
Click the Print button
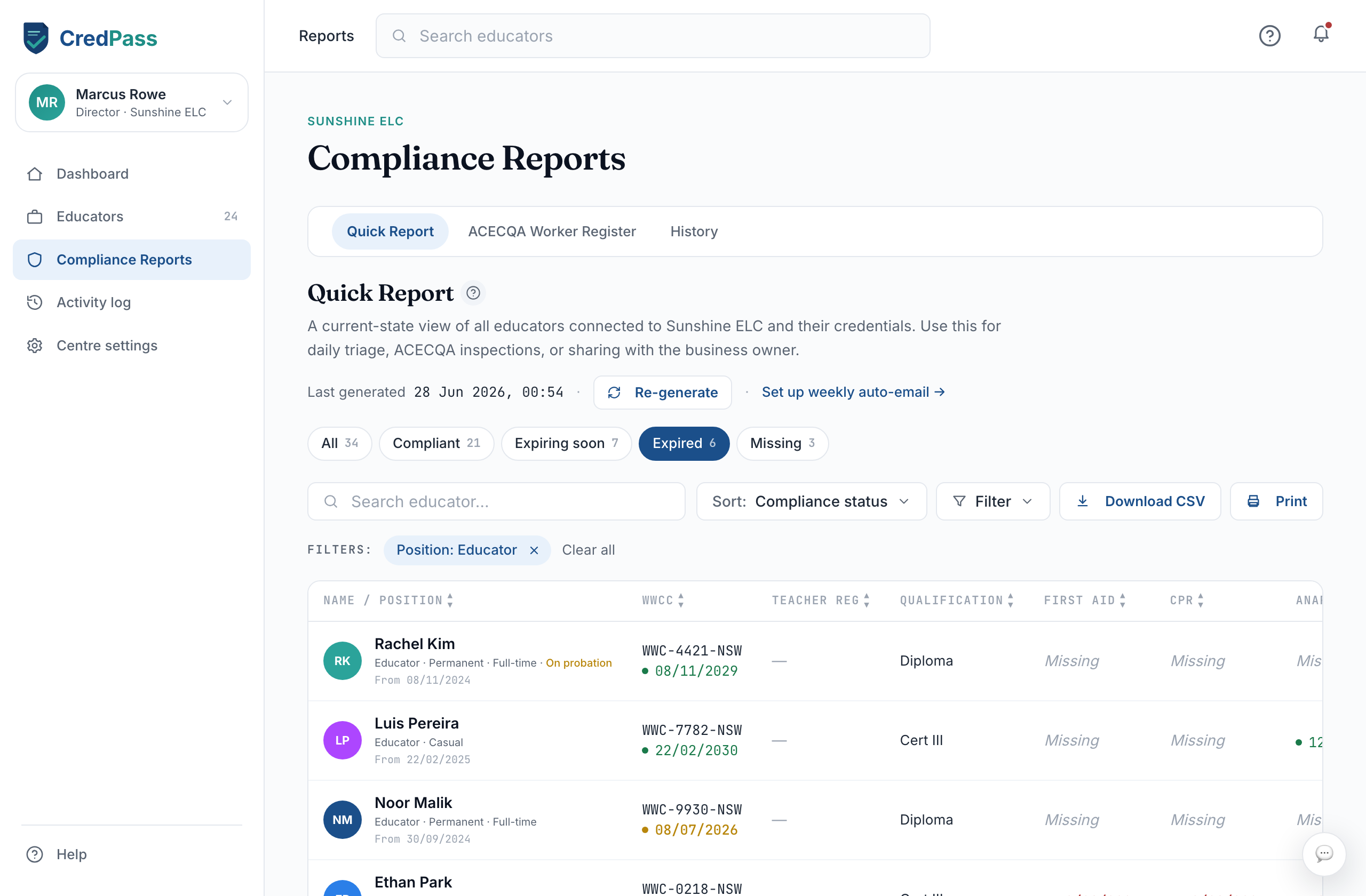1276,501
